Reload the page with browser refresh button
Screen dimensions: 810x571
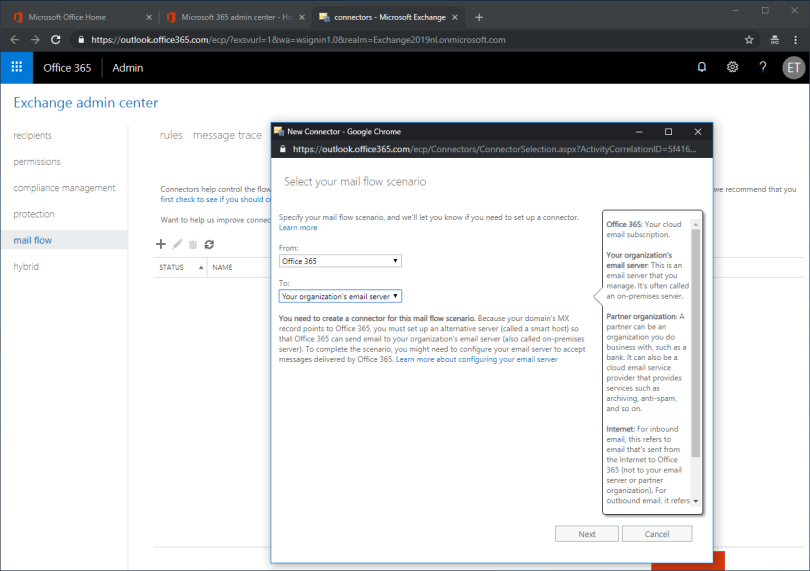[x=55, y=40]
